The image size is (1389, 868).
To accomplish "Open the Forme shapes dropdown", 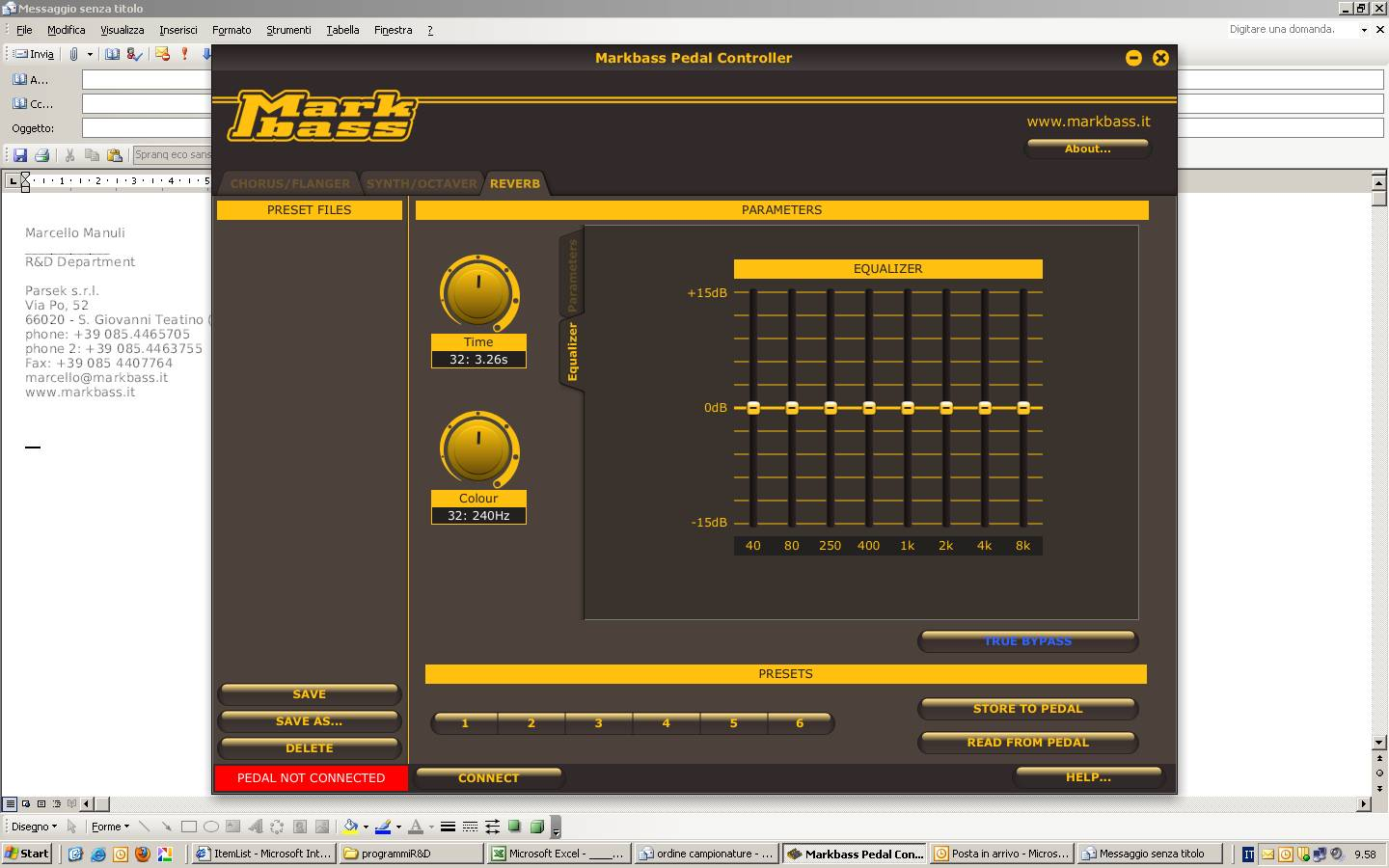I will 110,827.
